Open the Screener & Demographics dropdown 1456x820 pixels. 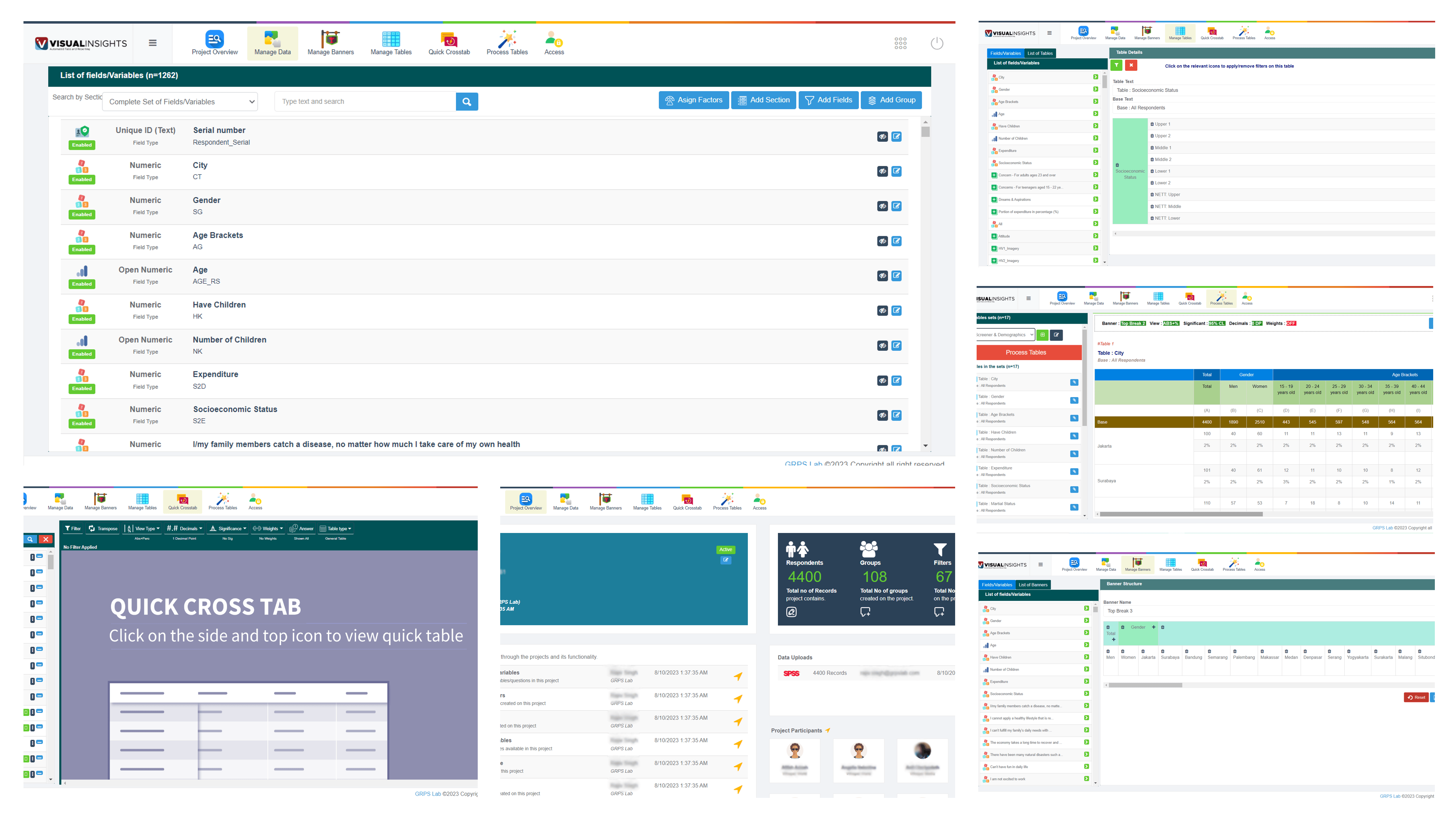pyautogui.click(x=1005, y=335)
